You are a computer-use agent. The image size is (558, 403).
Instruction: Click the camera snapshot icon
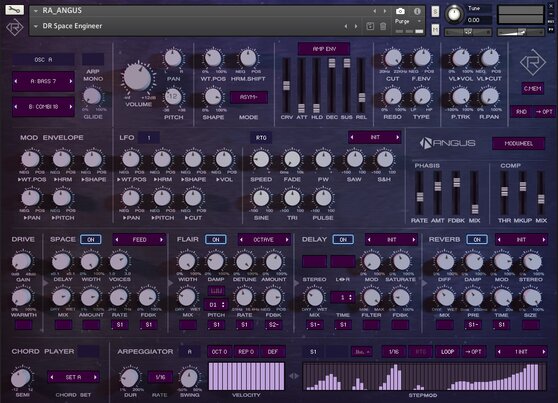[400, 11]
